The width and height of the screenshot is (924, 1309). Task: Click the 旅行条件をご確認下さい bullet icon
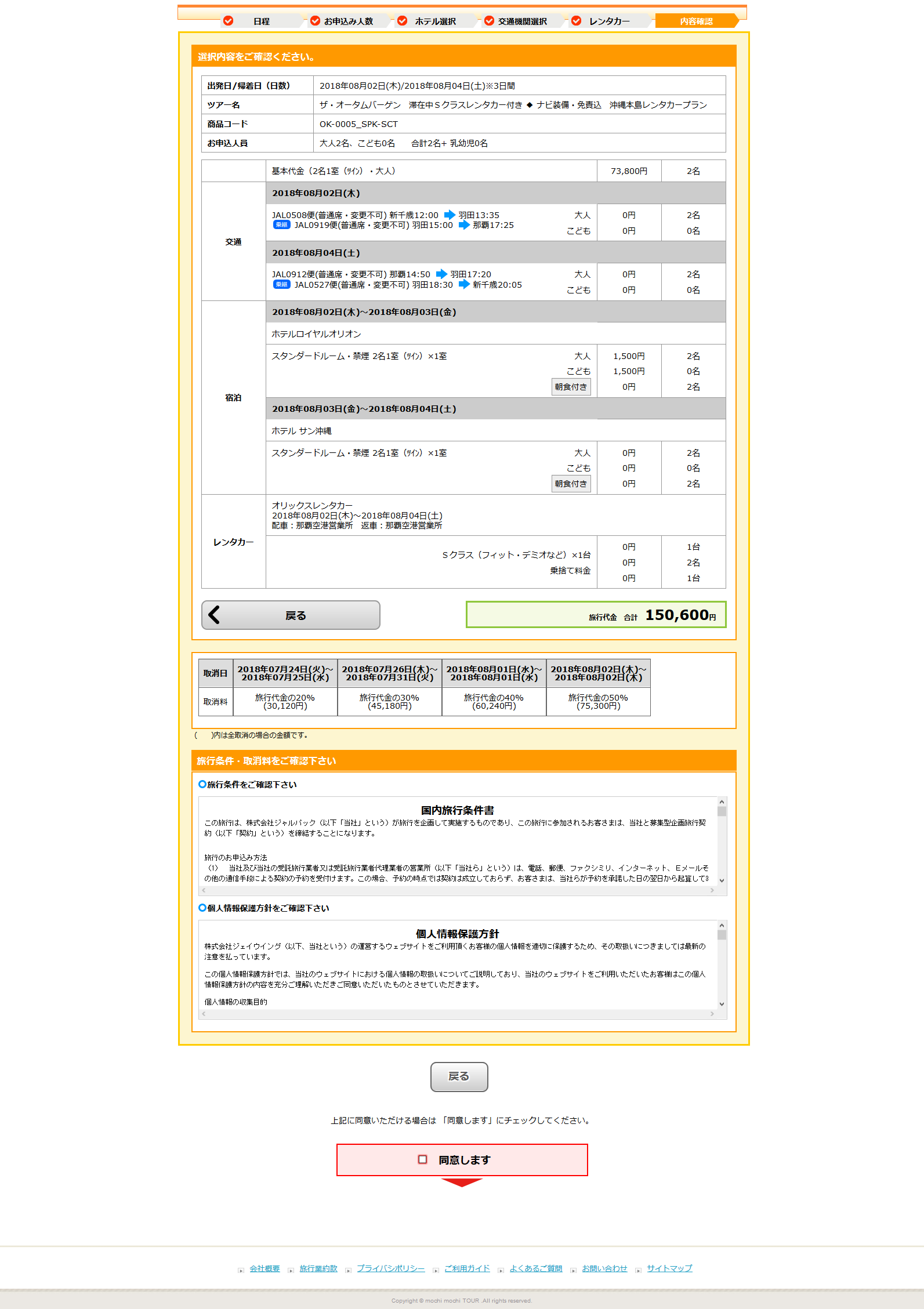coord(202,784)
